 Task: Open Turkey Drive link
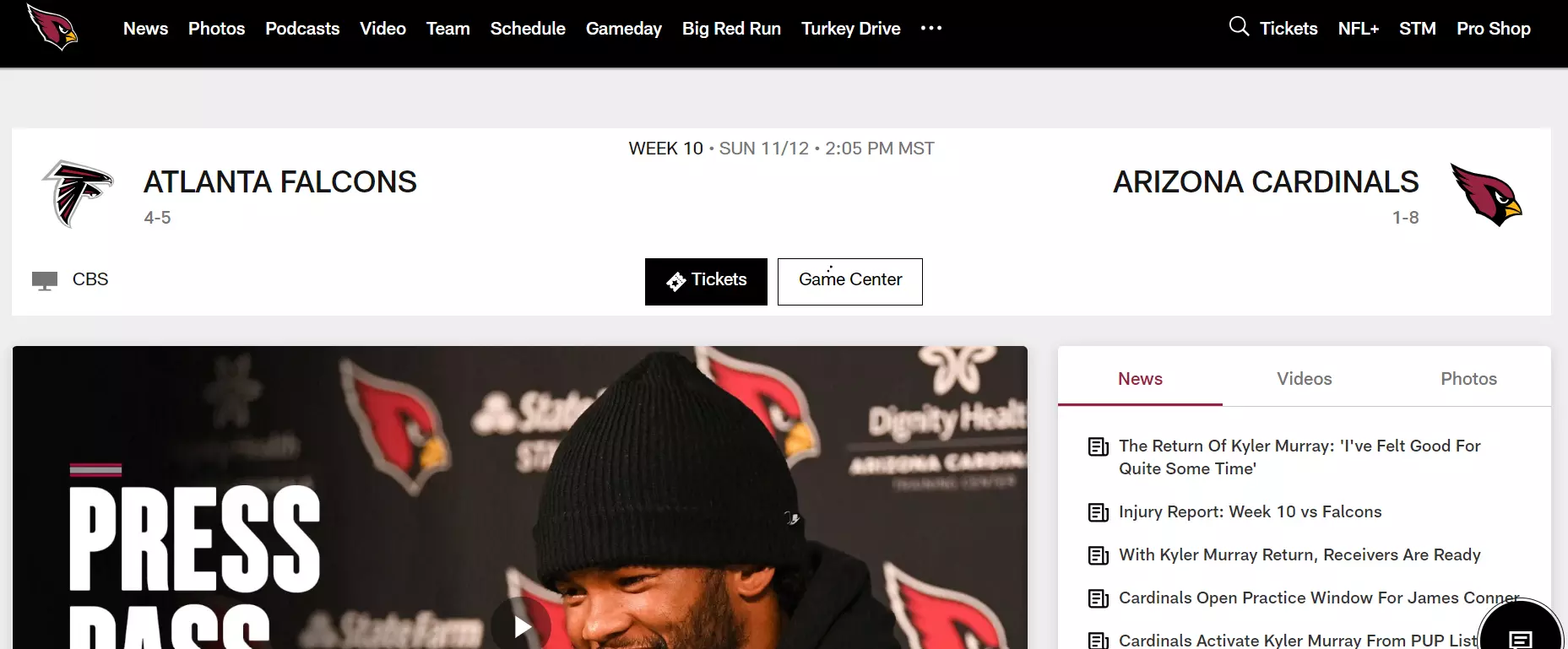(850, 29)
